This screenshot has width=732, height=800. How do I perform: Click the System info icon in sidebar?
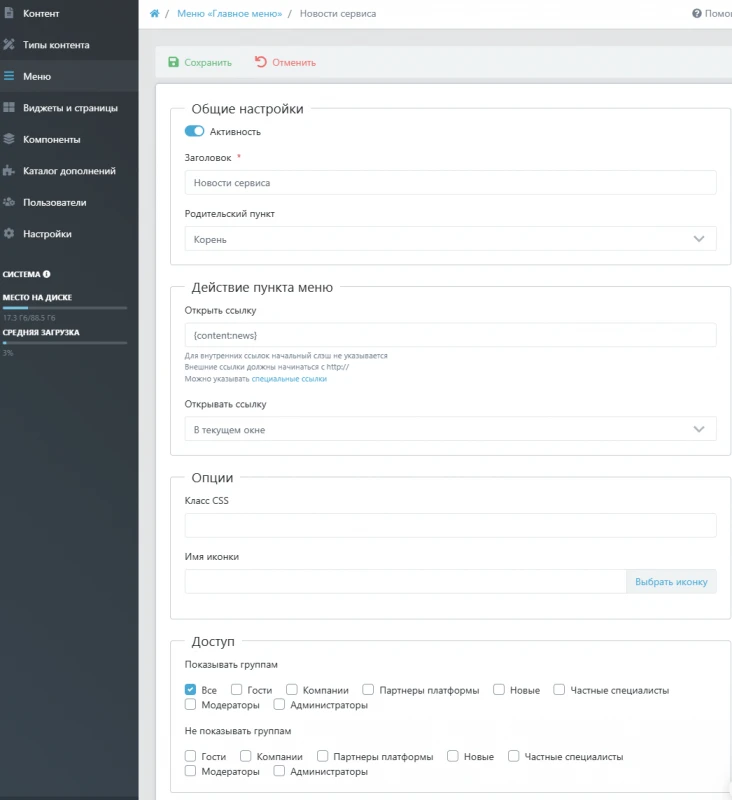[x=47, y=273]
